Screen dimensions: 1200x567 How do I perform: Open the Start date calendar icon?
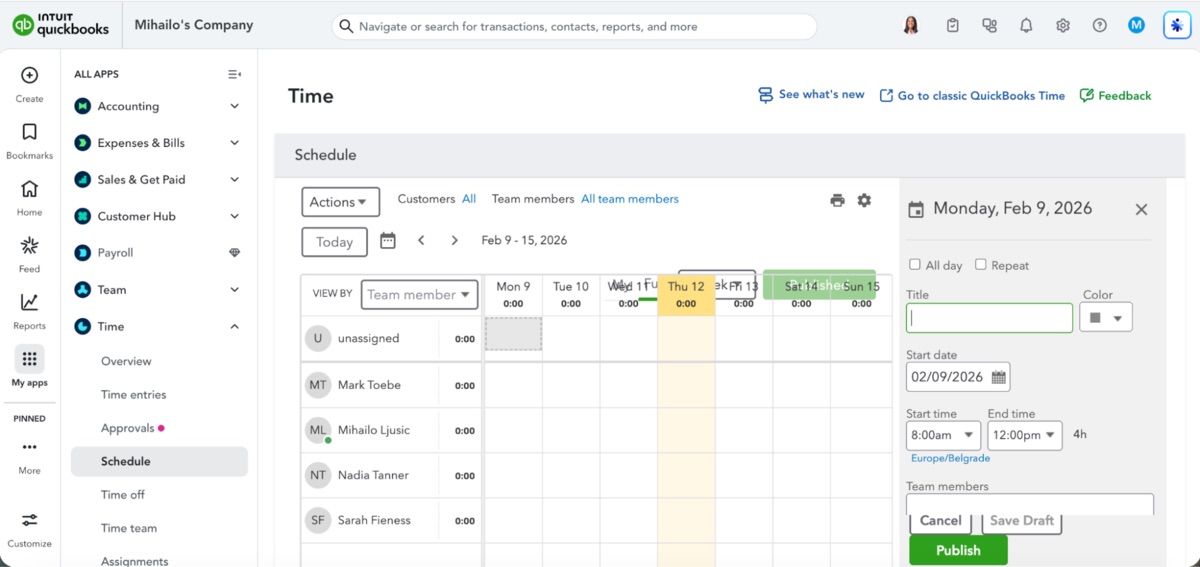(x=998, y=377)
